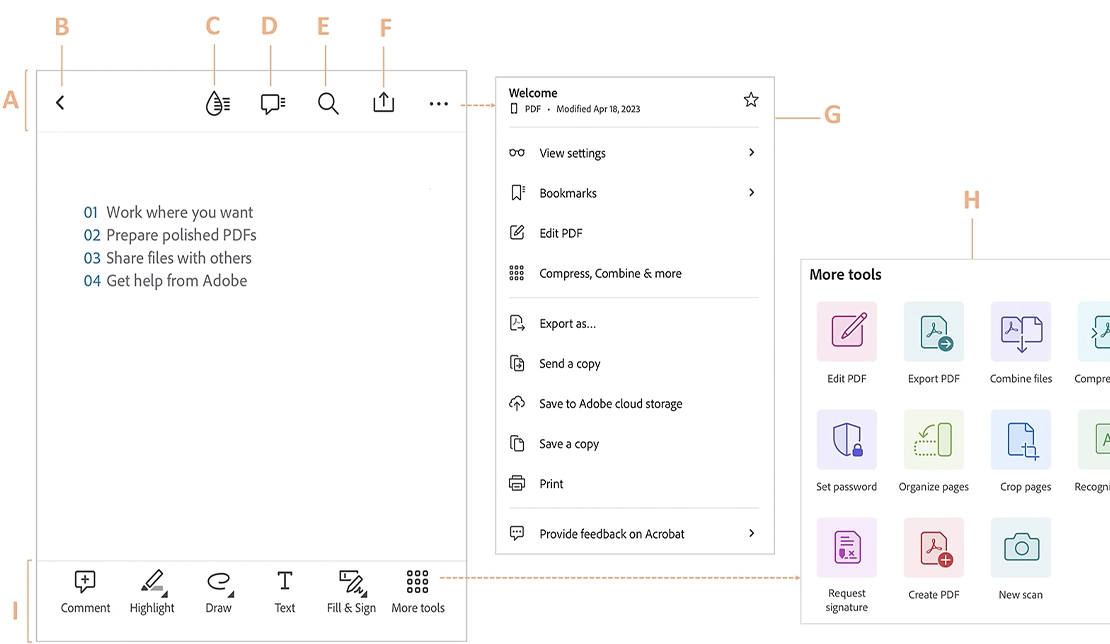Toggle the Welcome file favorite star

point(750,99)
